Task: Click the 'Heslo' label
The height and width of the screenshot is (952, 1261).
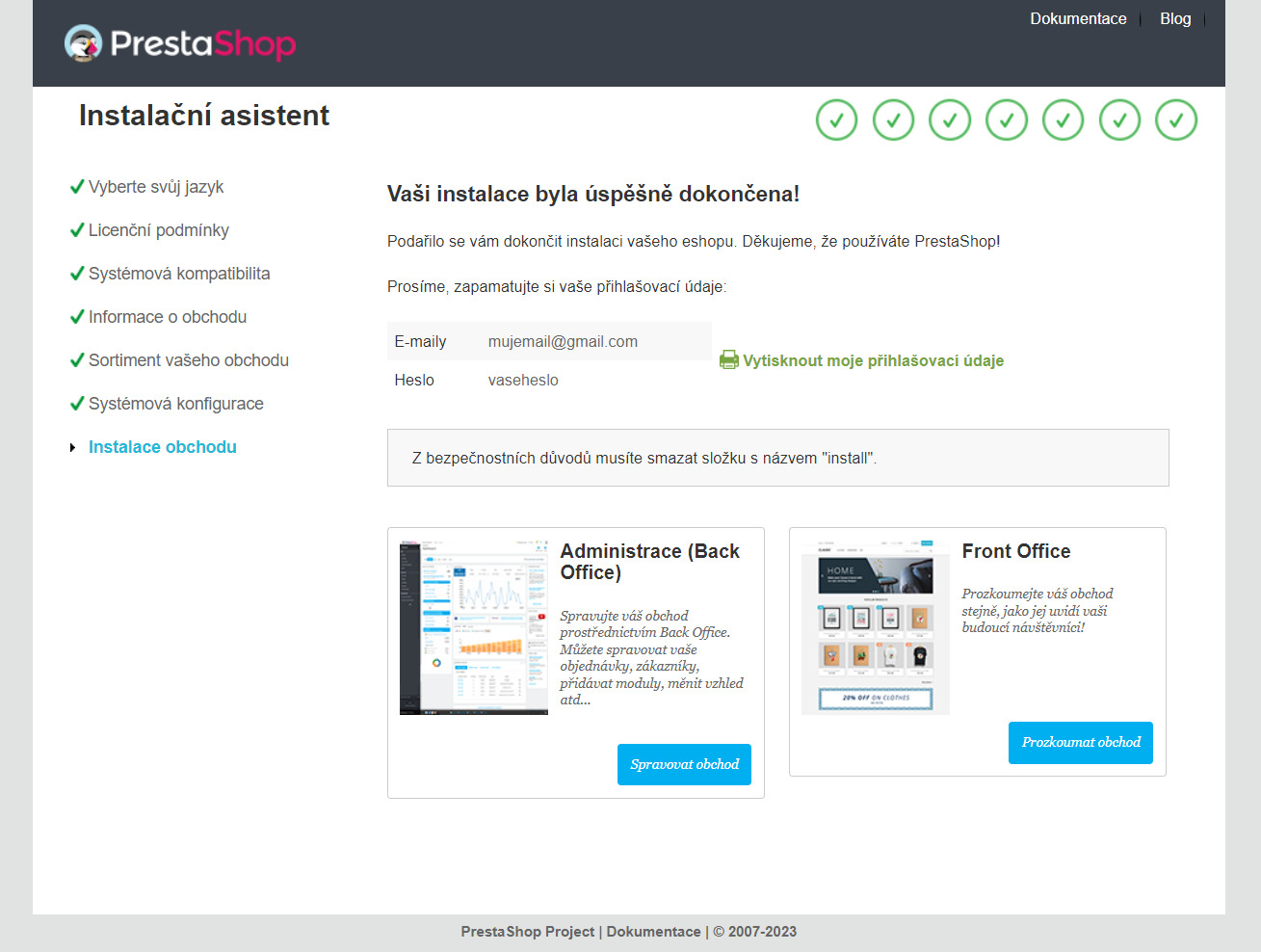Action: click(x=414, y=380)
